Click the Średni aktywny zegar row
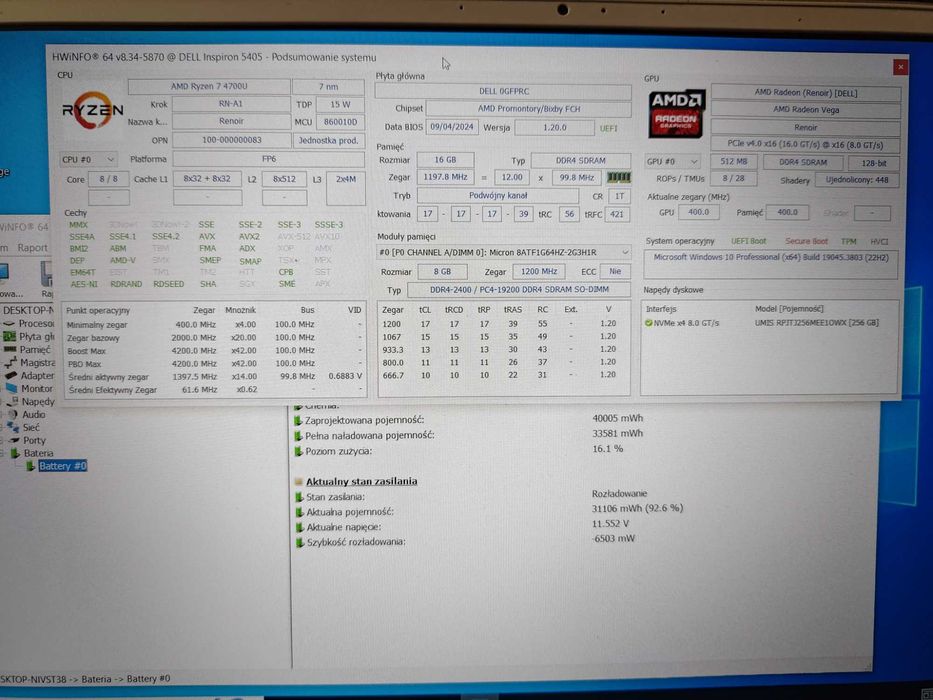The image size is (933, 700). point(214,376)
